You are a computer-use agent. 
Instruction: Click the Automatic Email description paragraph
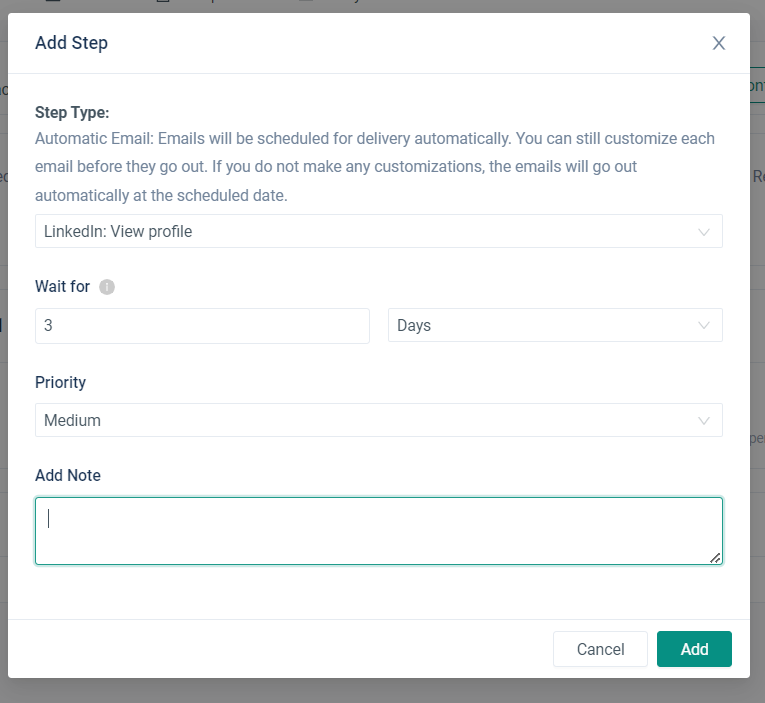click(x=375, y=166)
